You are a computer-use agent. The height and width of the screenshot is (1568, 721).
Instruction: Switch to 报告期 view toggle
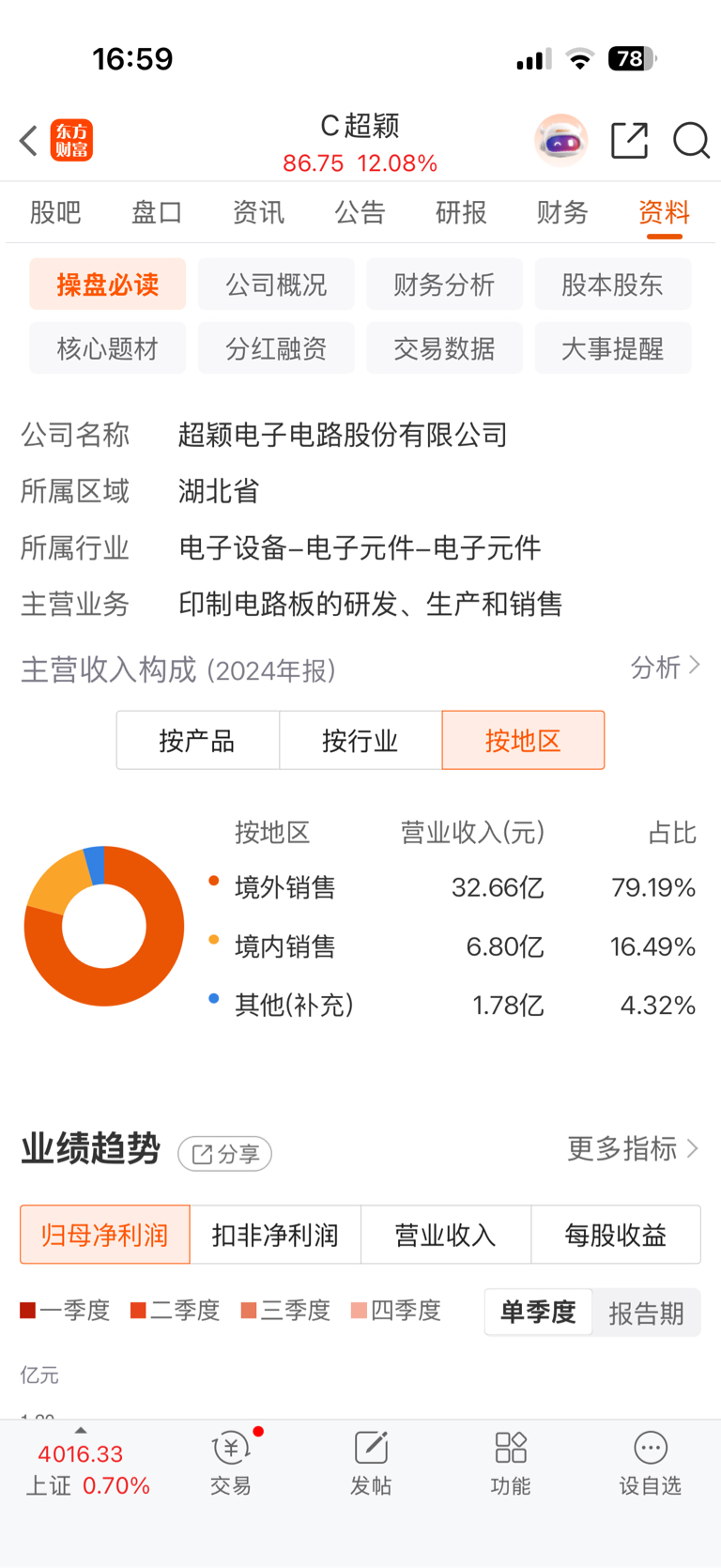[646, 1313]
